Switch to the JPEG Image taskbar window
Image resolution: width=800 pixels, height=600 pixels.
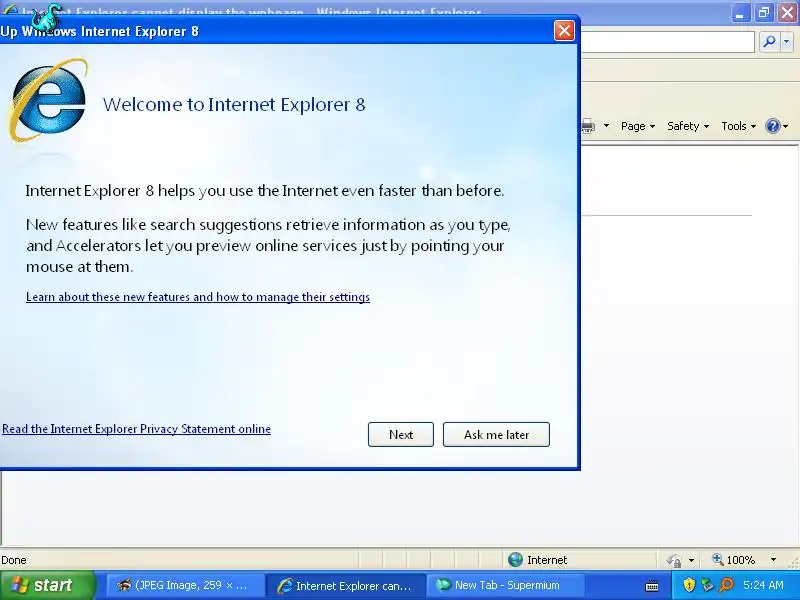[x=185, y=585]
